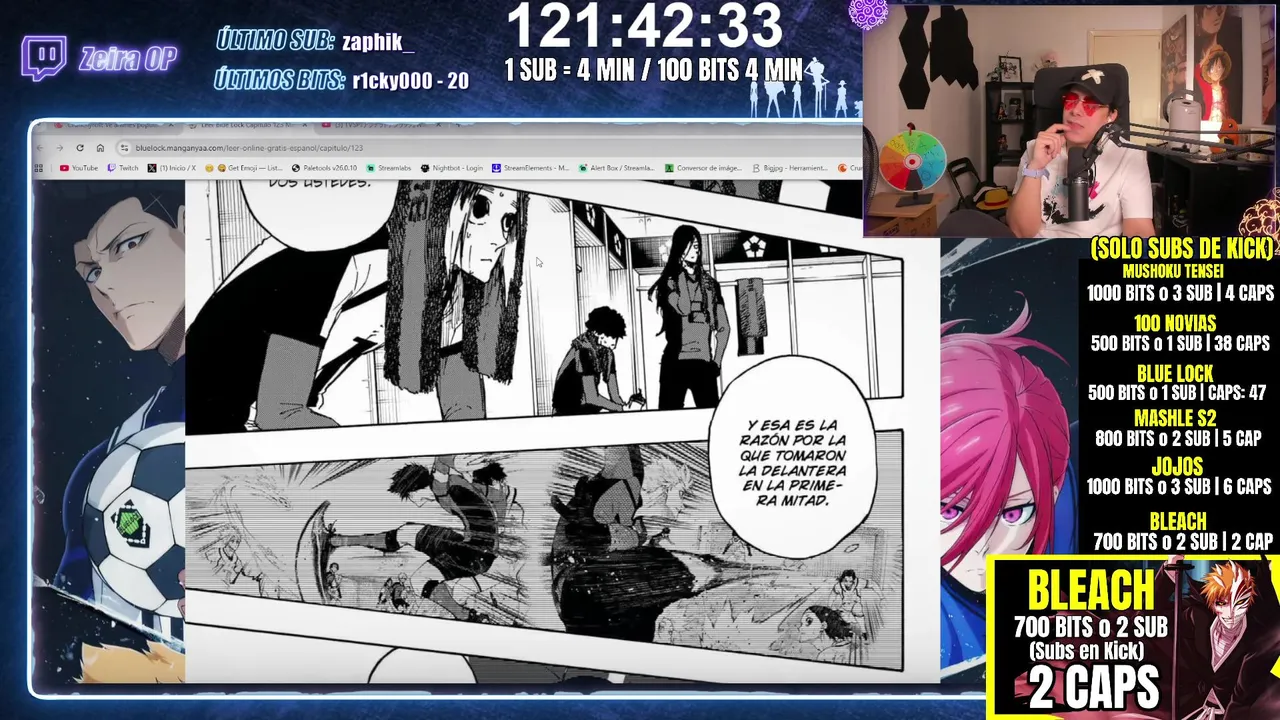This screenshot has height=720, width=1280.
Task: Click the MASHLE S2 list entry
Action: click(x=1177, y=428)
